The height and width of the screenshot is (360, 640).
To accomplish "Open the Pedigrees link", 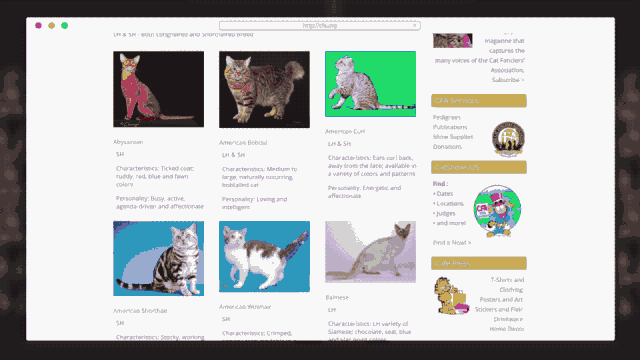I will (x=447, y=117).
